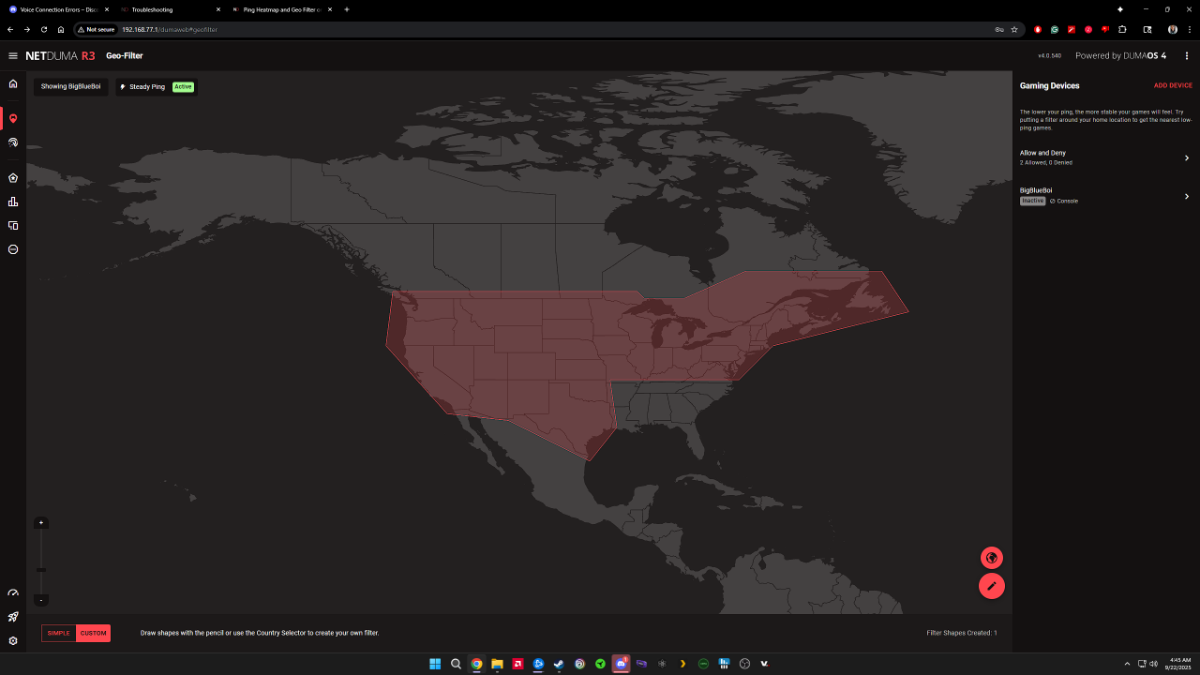Select the Custom filter mode
The width and height of the screenshot is (1200, 675).
93,633
